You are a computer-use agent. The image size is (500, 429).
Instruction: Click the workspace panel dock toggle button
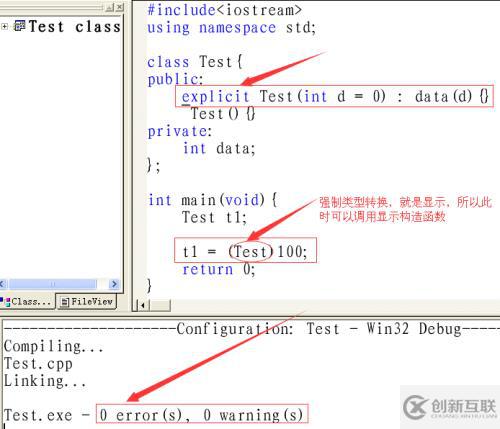click(x=110, y=7)
